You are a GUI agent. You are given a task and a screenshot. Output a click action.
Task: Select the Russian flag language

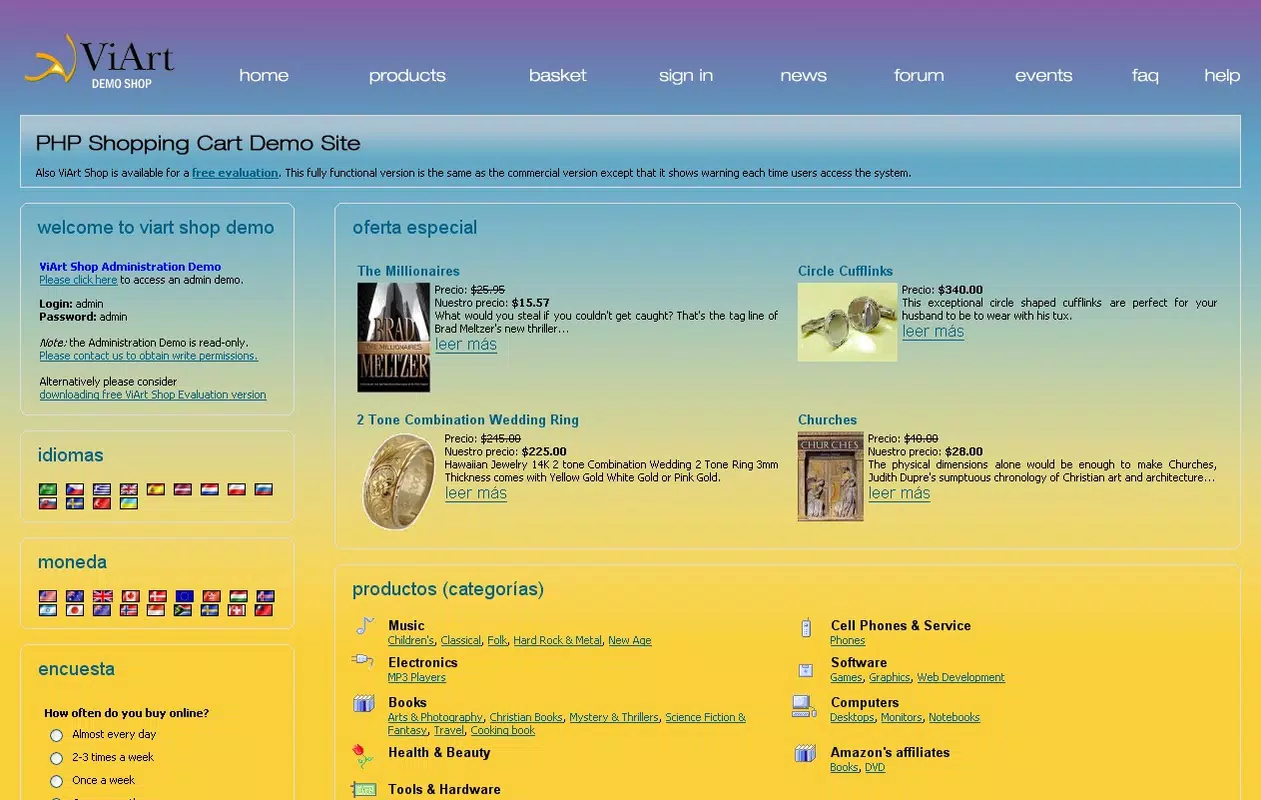pyautogui.click(x=264, y=489)
